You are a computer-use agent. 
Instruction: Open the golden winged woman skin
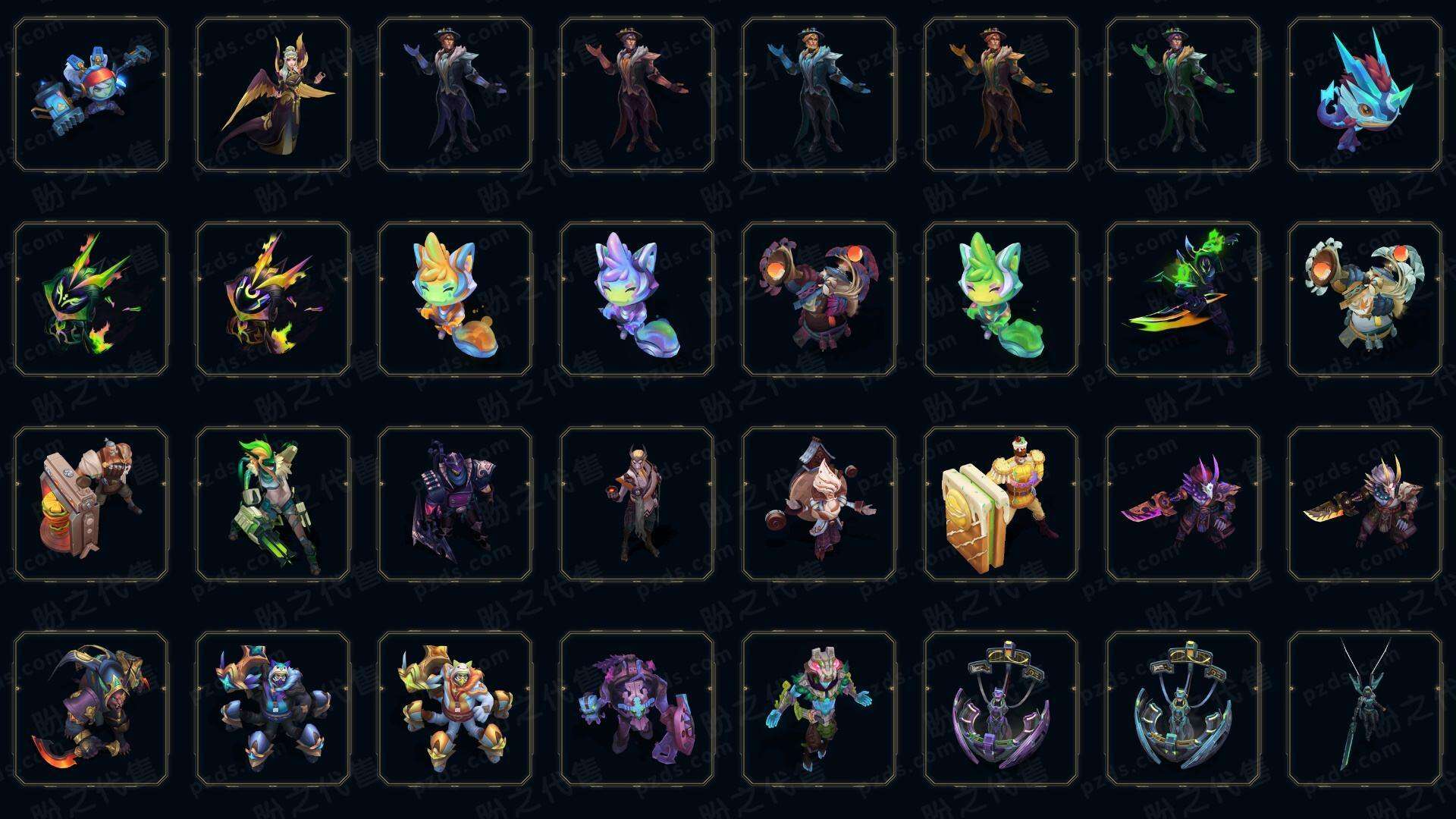pyautogui.click(x=273, y=94)
